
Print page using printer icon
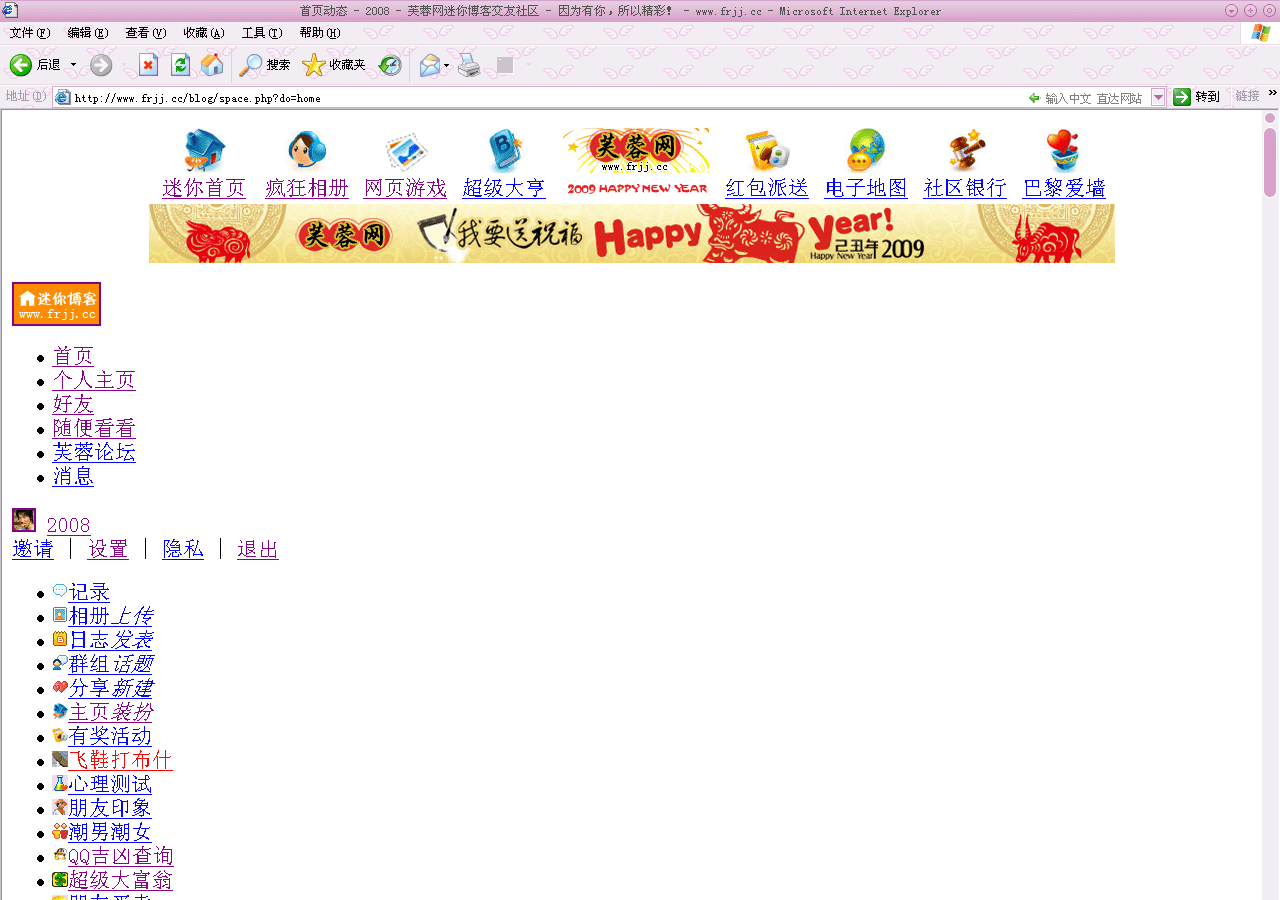point(469,65)
